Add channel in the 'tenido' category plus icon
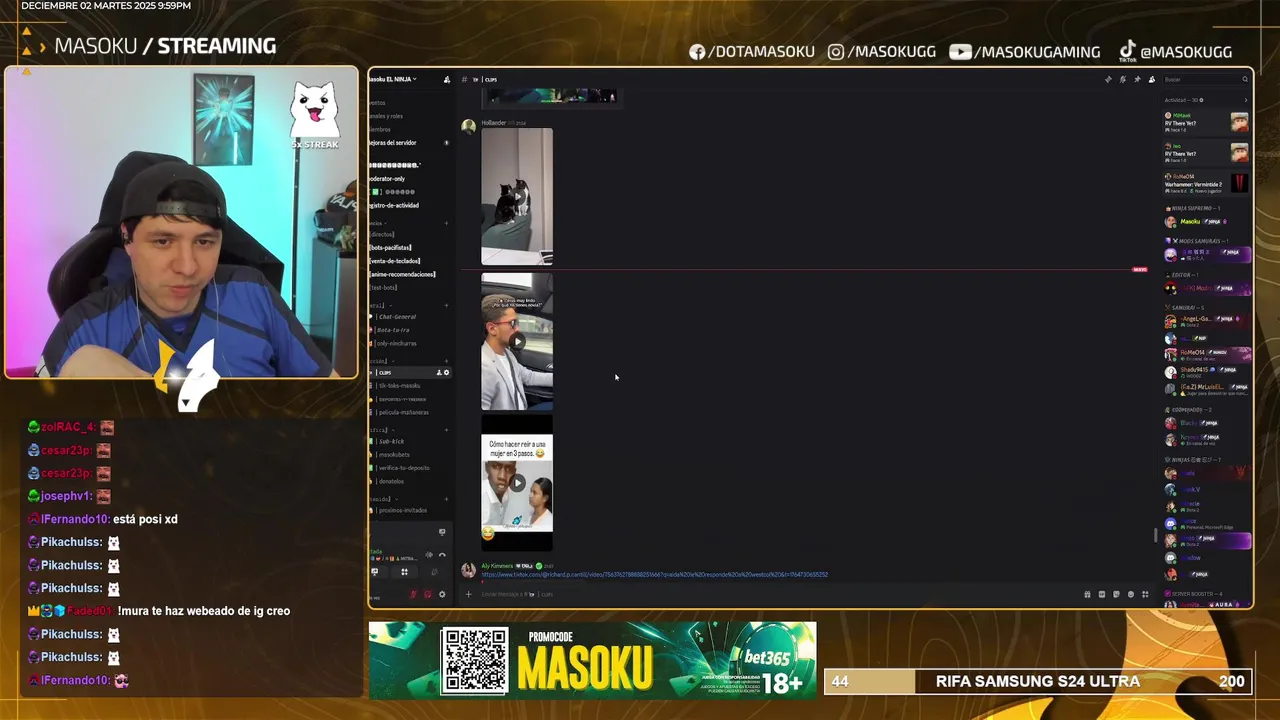This screenshot has height=720, width=1280. coord(446,498)
